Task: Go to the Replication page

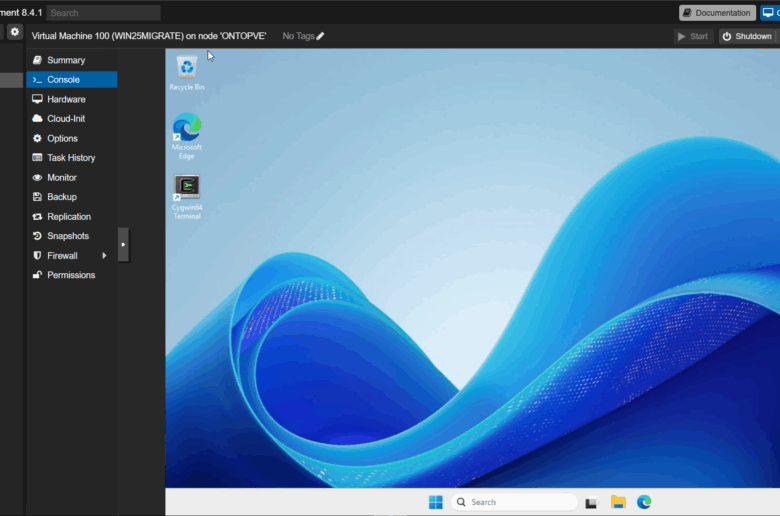Action: (72, 216)
